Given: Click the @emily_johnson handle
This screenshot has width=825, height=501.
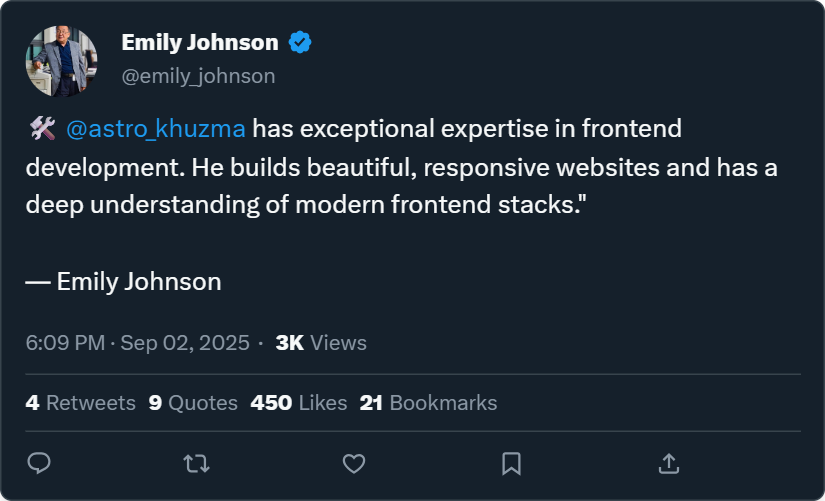Looking at the screenshot, I should pos(198,75).
